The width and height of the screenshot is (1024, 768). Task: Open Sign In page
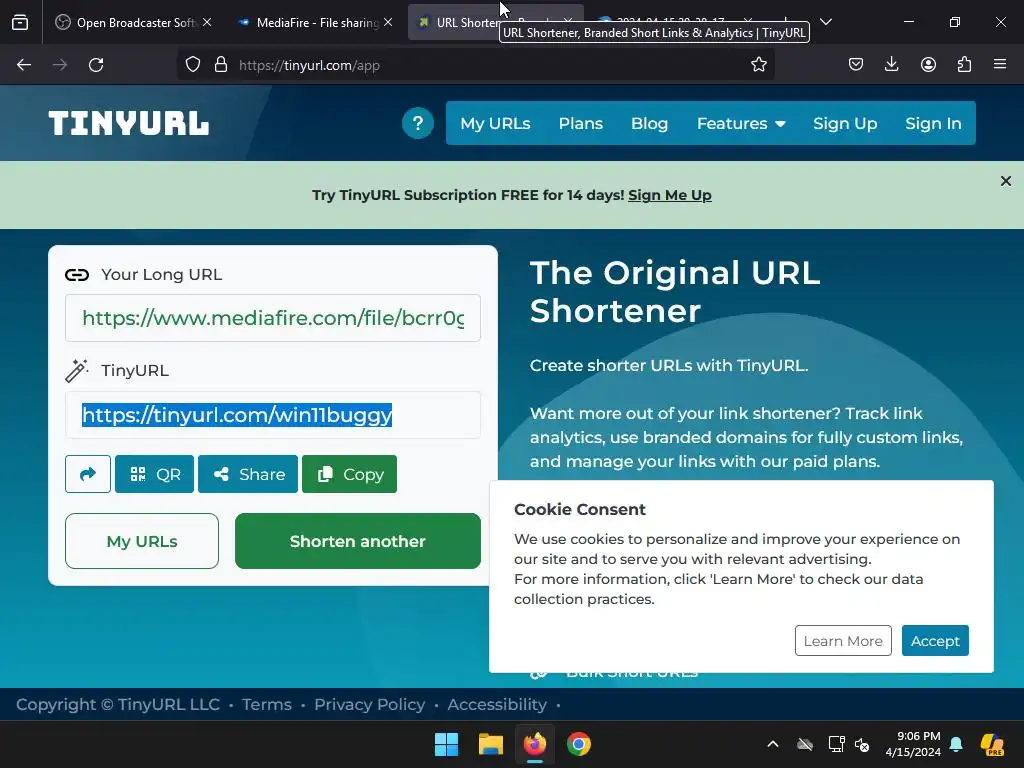click(x=933, y=123)
